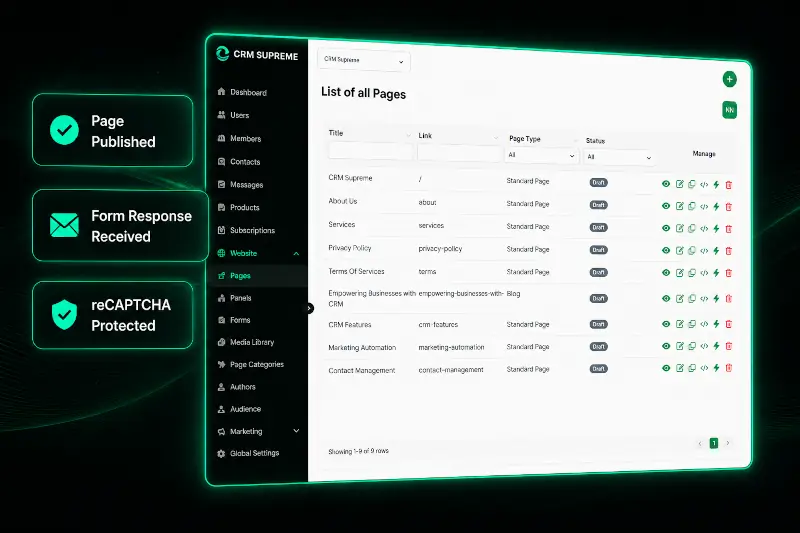Screen dimensions: 800x533
Task: Click lightning bolt for CRM Supreme page
Action: (x=716, y=185)
